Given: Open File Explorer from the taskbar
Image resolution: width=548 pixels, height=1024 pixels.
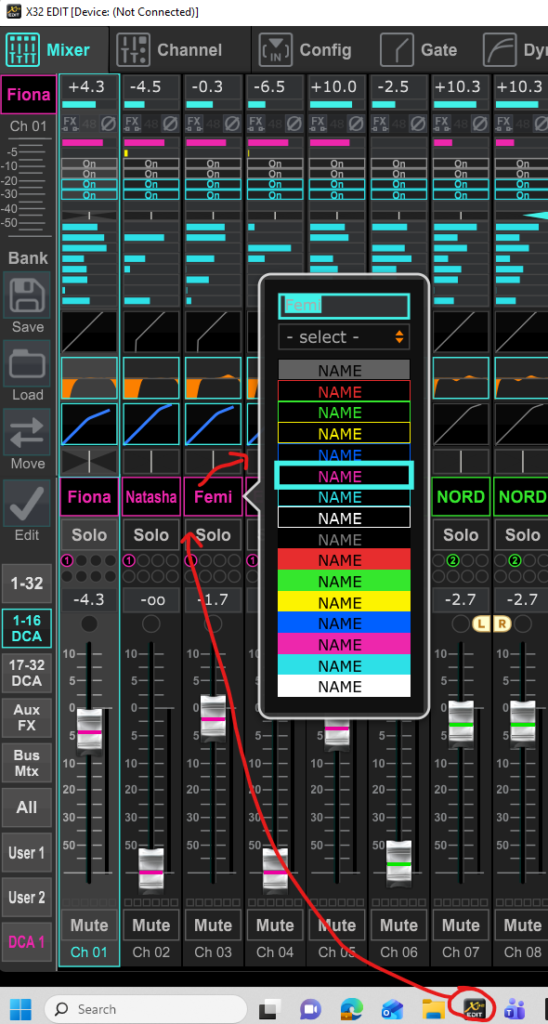Looking at the screenshot, I should click(434, 1009).
